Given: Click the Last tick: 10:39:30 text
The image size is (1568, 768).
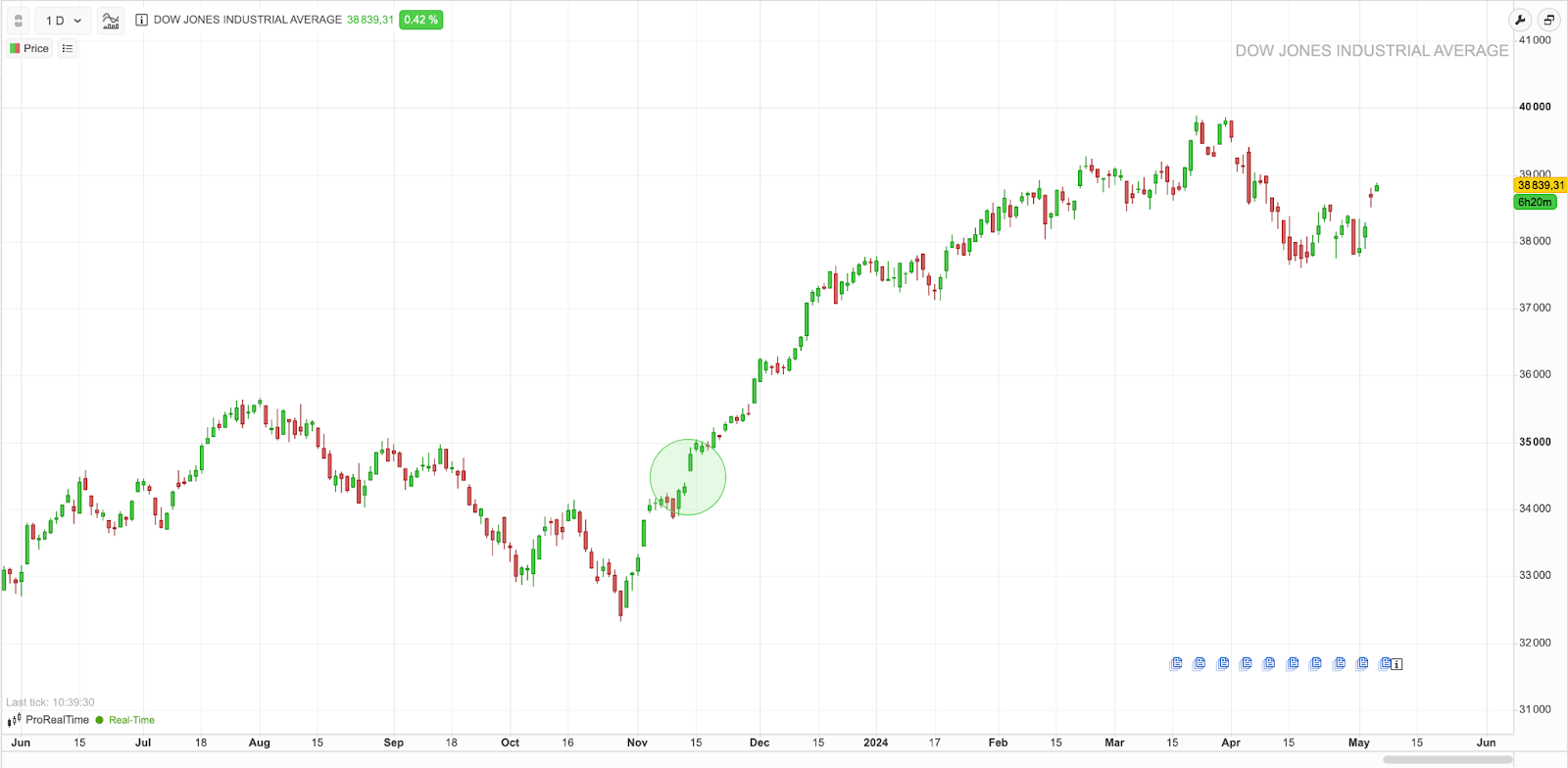Looking at the screenshot, I should [x=50, y=702].
